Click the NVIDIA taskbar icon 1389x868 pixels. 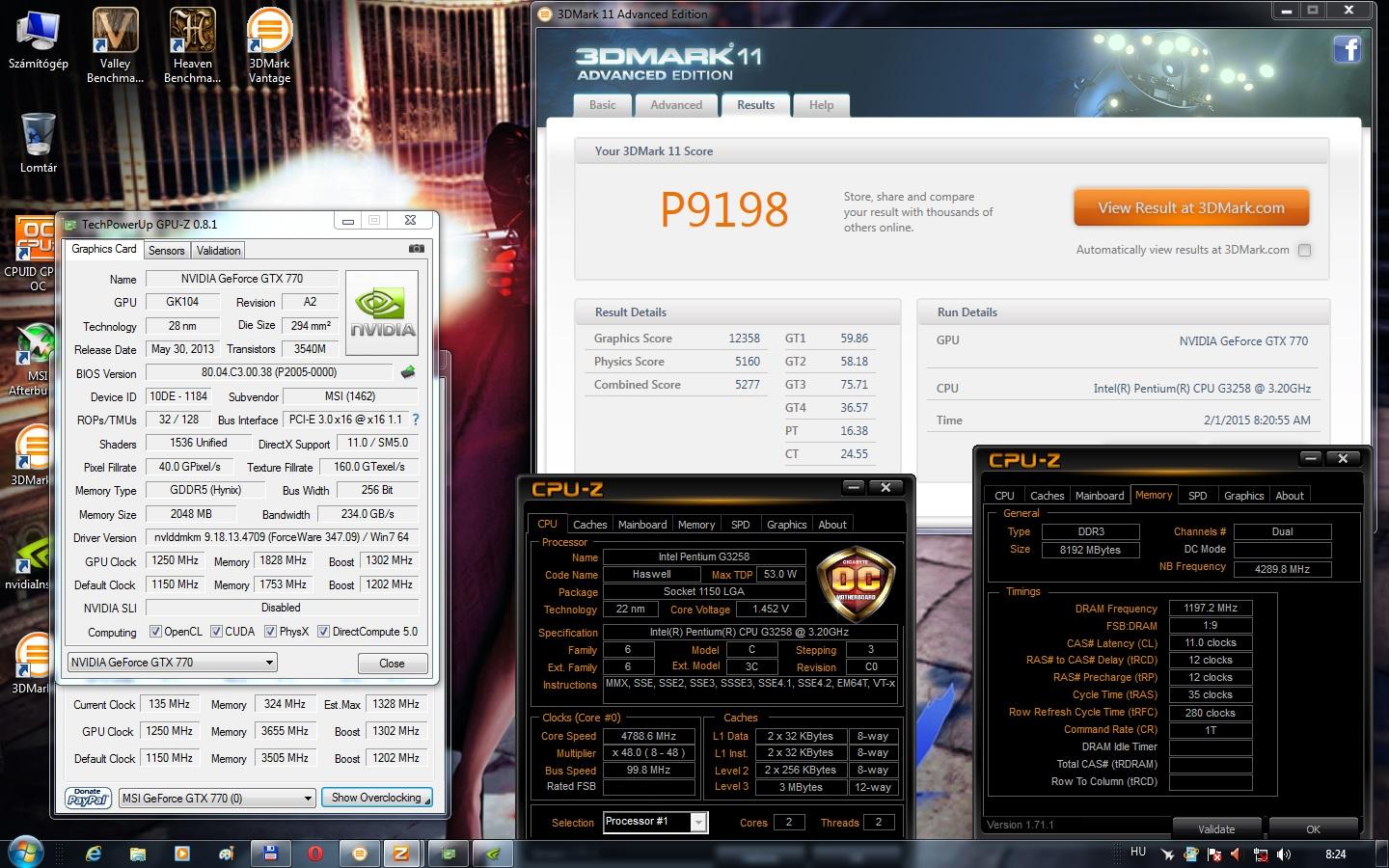[493, 854]
